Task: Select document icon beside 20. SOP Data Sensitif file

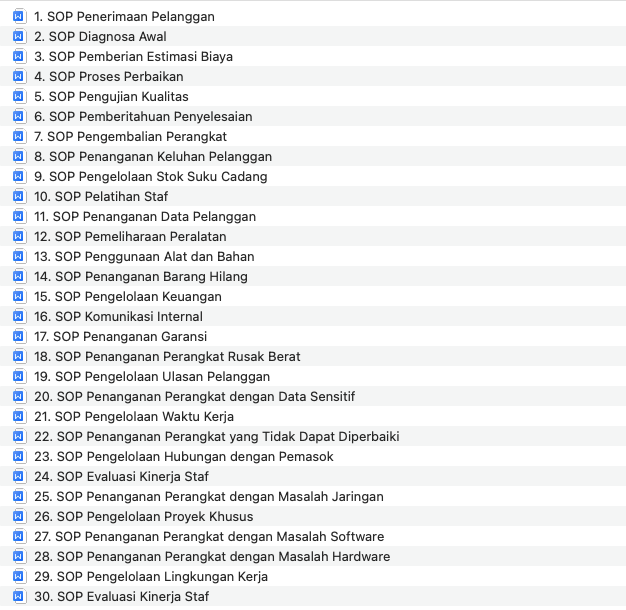Action: pyautogui.click(x=18, y=396)
